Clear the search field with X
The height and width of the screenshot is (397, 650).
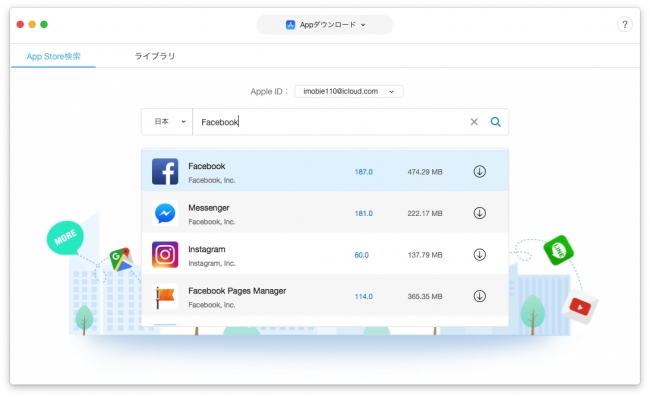[474, 122]
